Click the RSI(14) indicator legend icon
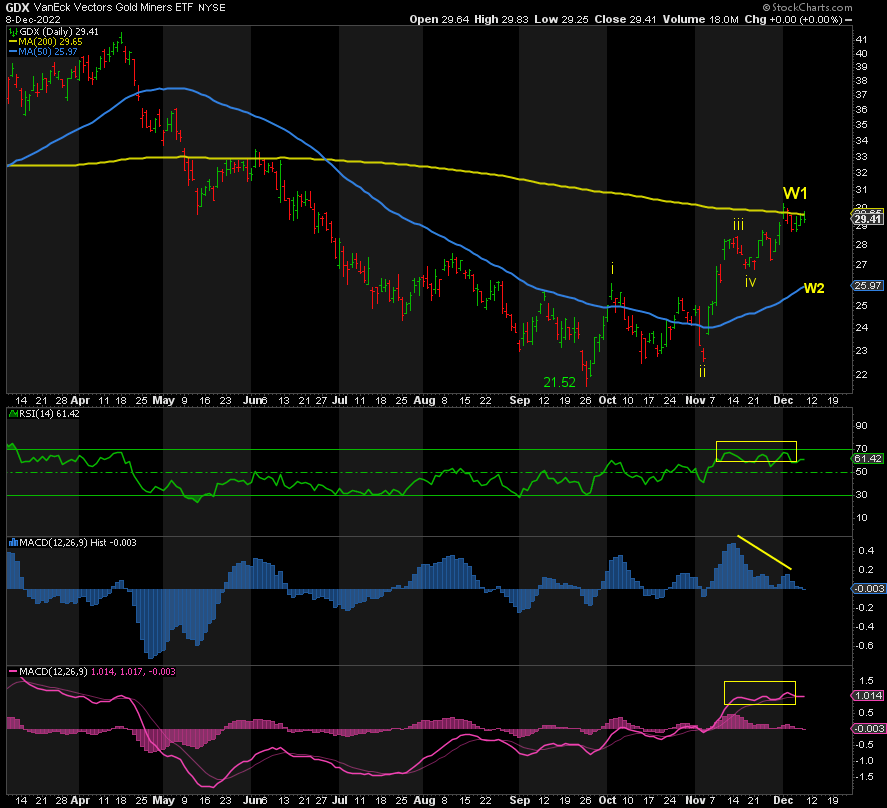This screenshot has height=808, width=887. point(13,414)
